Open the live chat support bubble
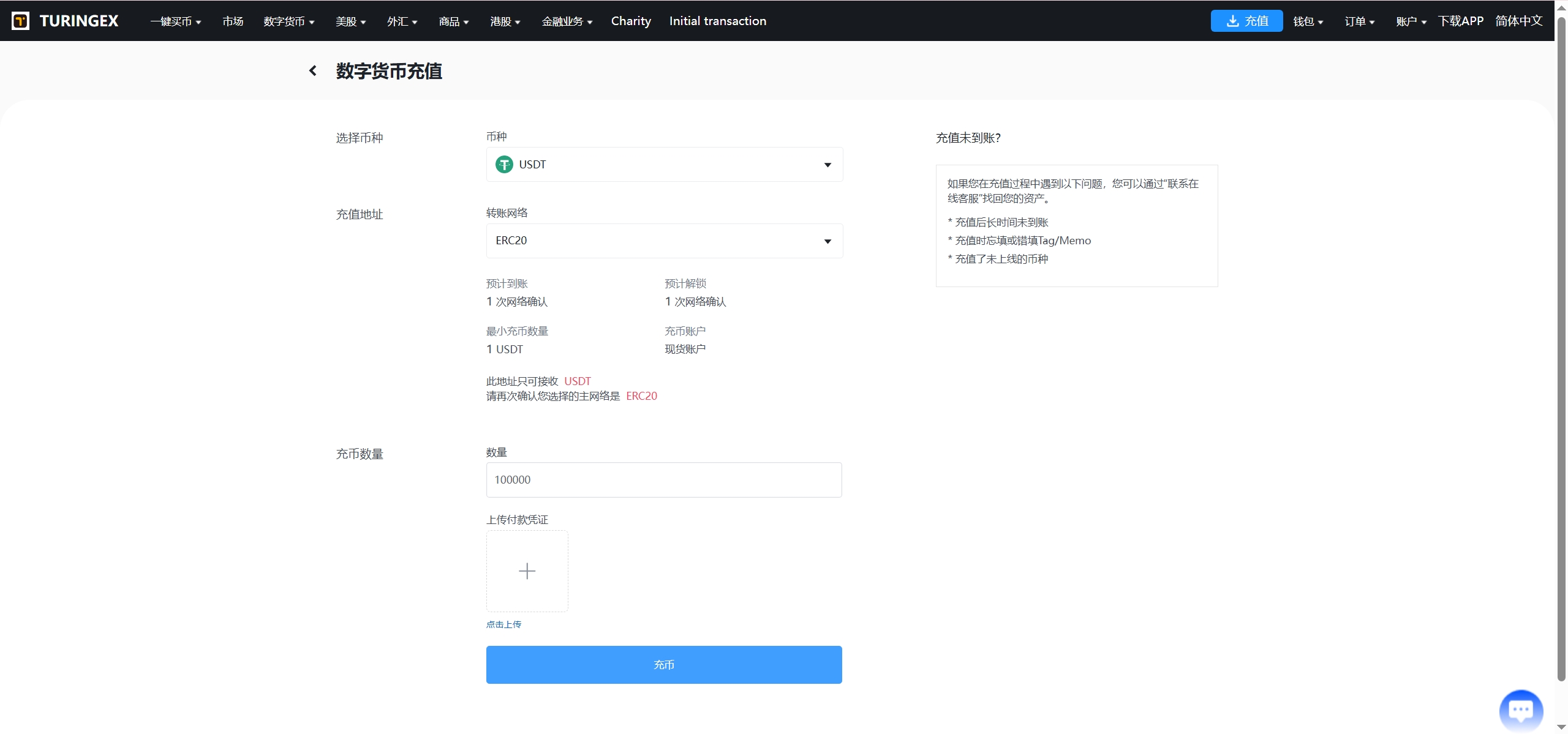Image resolution: width=1568 pixels, height=734 pixels. coord(1521,710)
